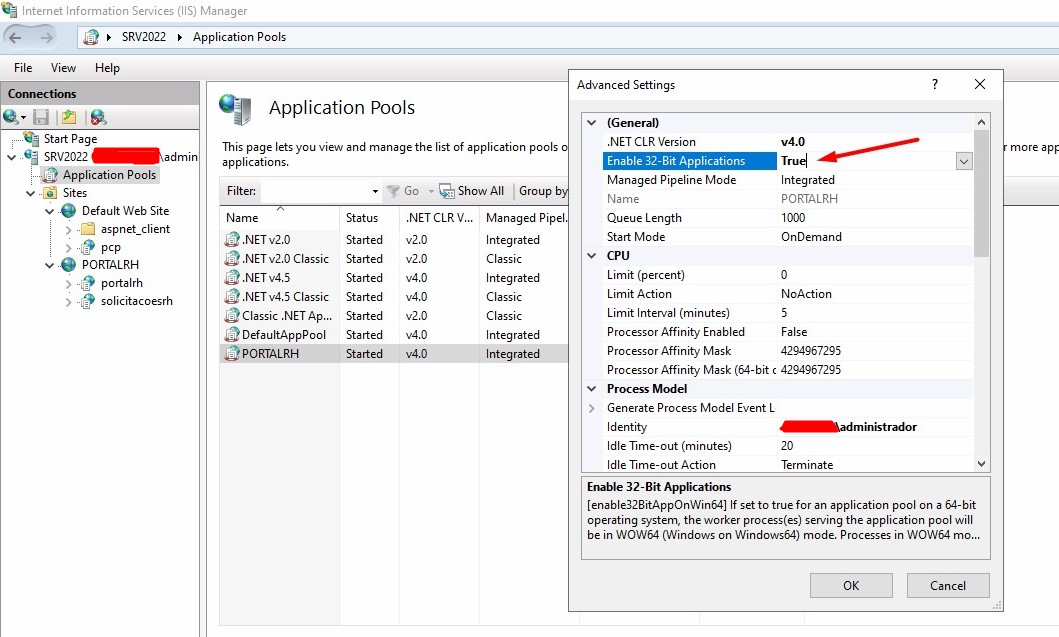Click the Create New Connection globe icon

(12, 117)
